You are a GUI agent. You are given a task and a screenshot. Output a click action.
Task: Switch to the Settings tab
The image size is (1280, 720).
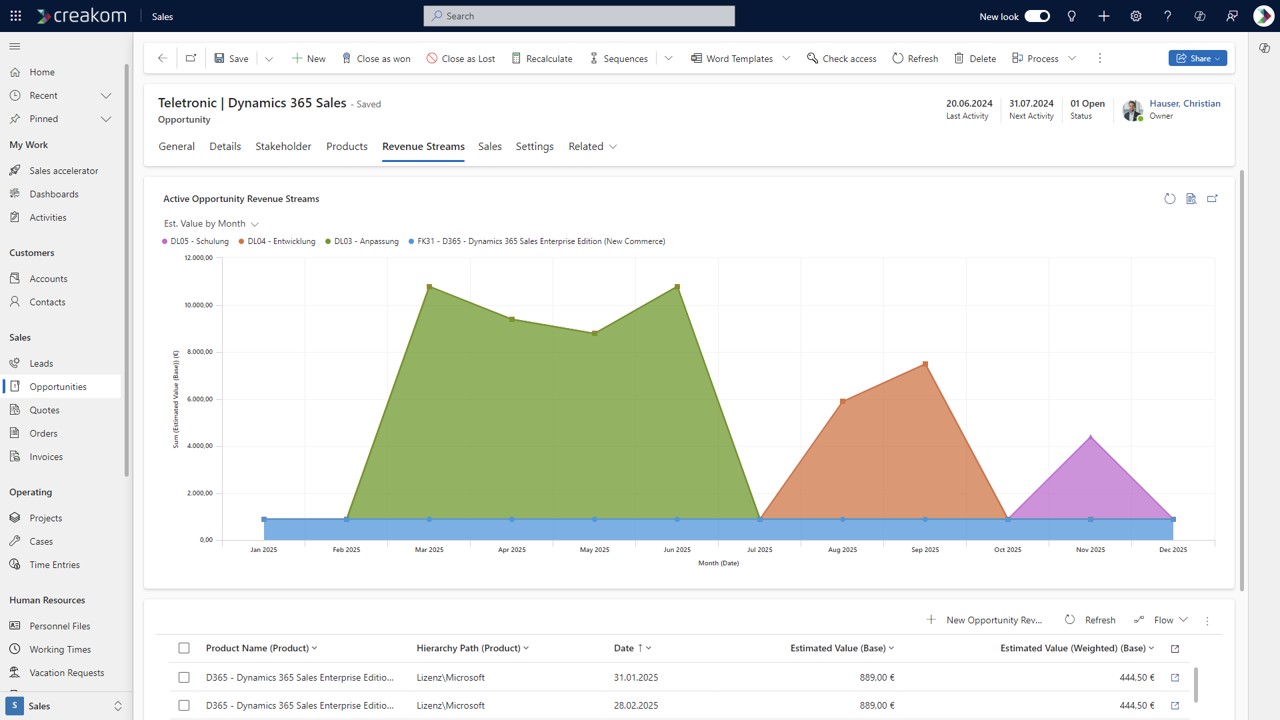pos(535,146)
